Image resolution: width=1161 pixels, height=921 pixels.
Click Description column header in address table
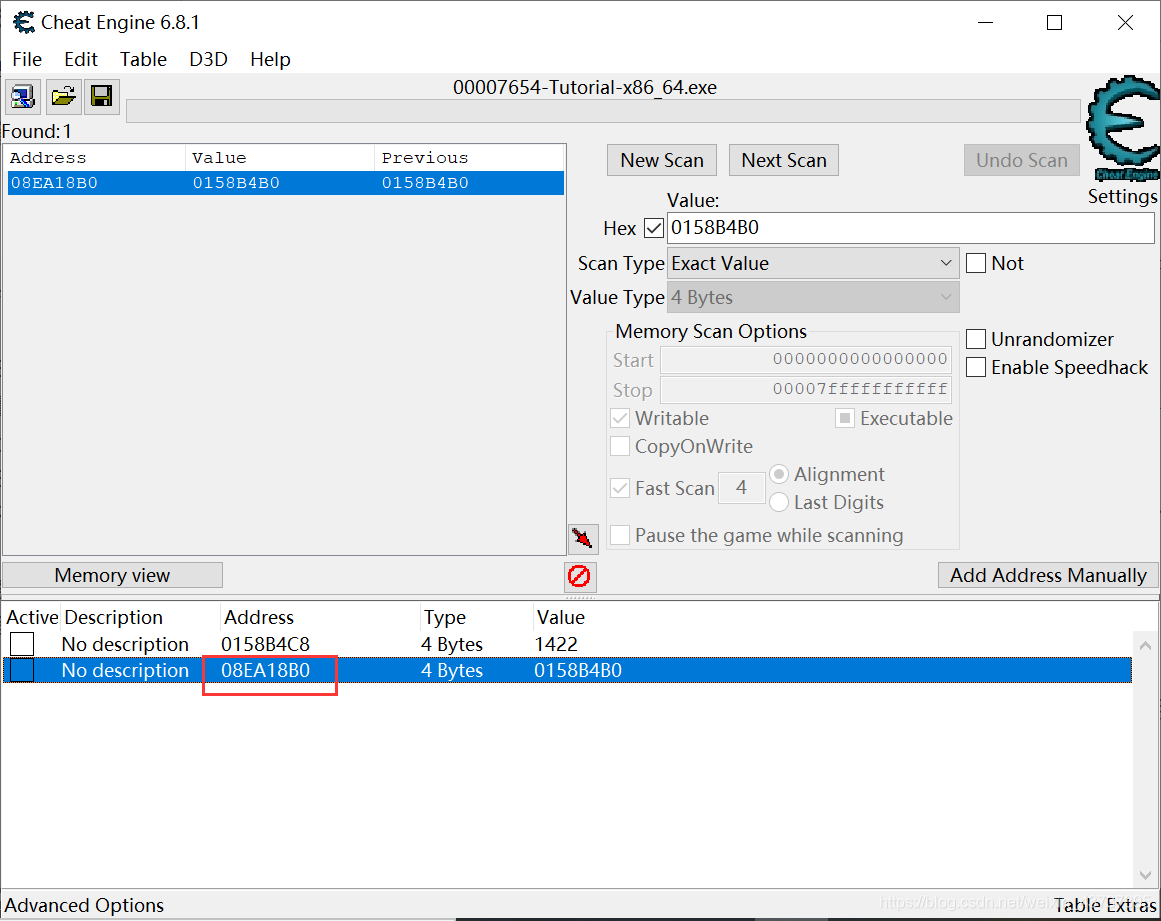coord(141,617)
